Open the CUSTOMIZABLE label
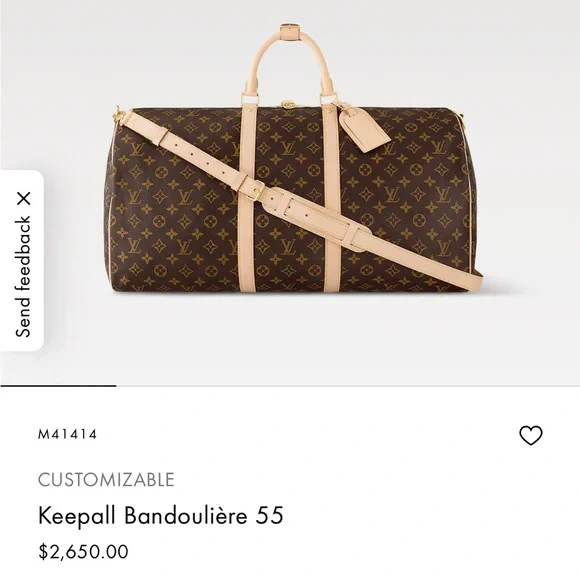 [106, 480]
